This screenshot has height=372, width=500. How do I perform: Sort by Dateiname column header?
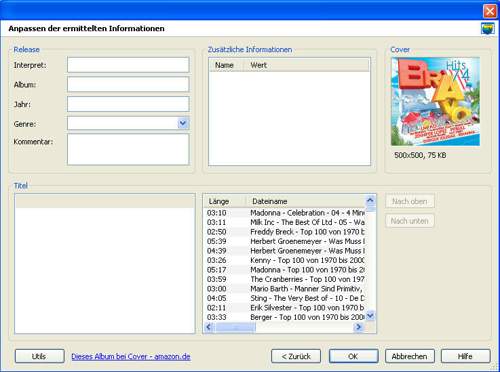pos(305,201)
